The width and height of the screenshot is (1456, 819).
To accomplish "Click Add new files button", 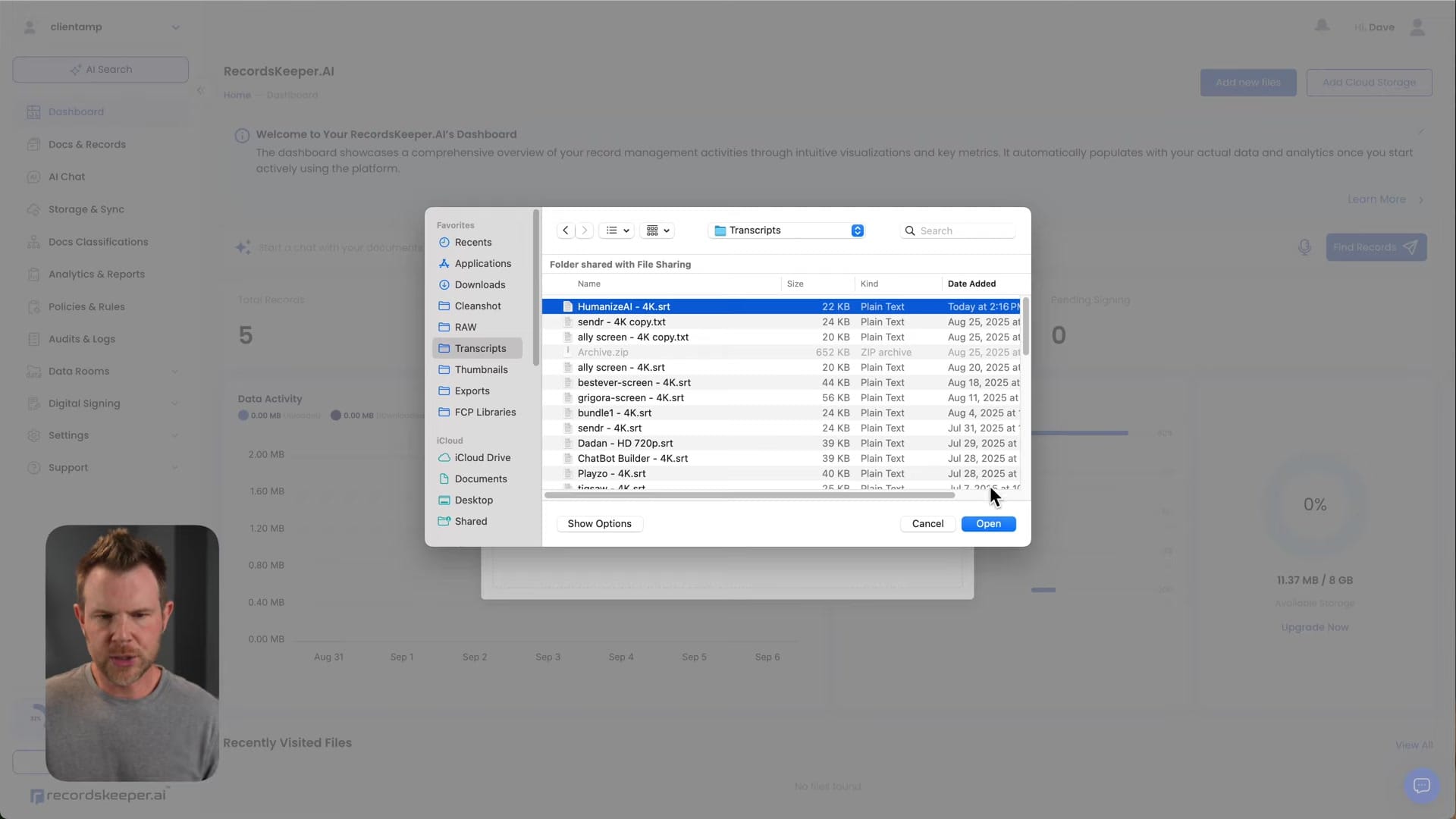I will (x=1248, y=83).
